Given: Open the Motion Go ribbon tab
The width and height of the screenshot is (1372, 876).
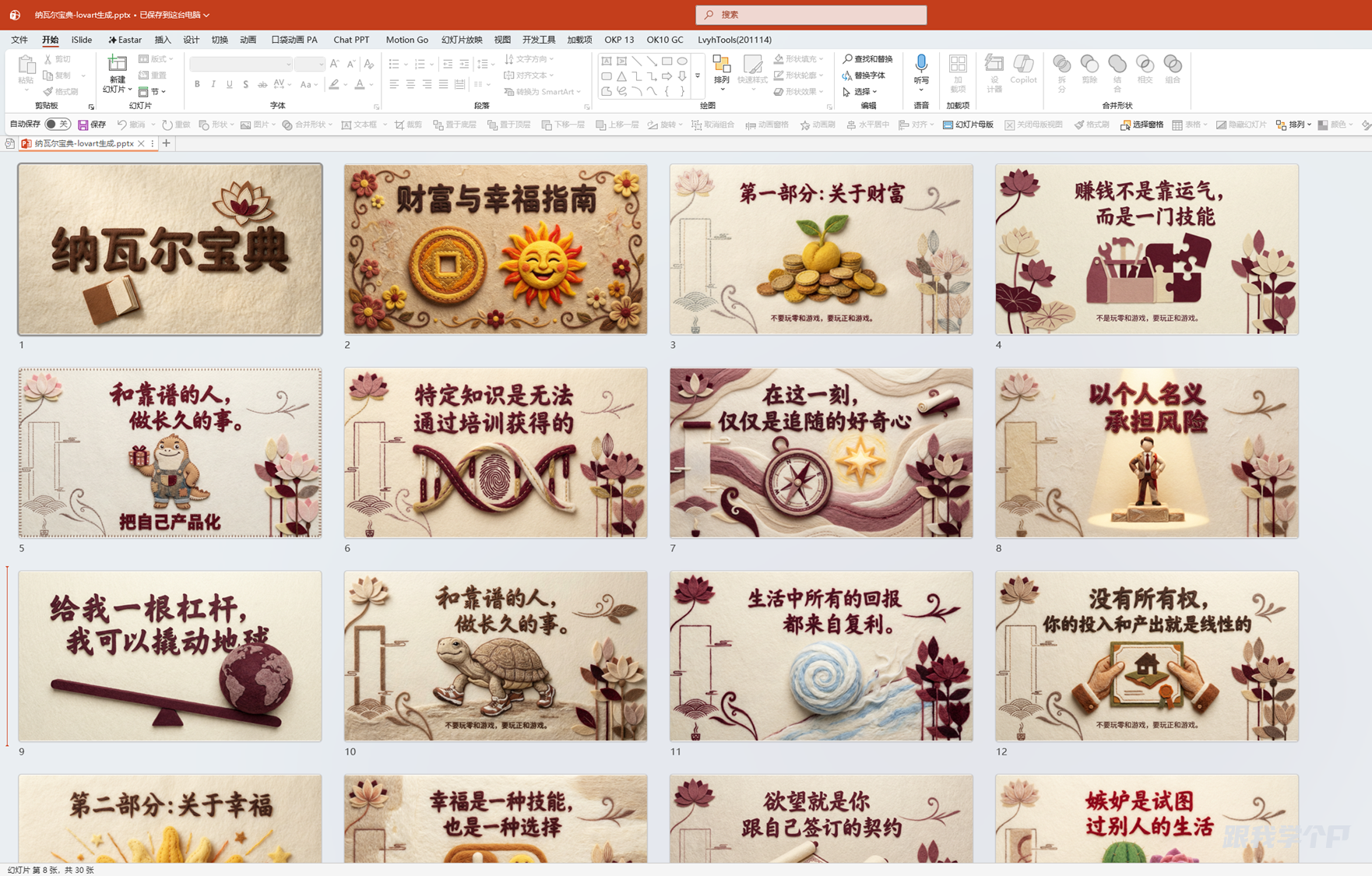Looking at the screenshot, I should pos(406,40).
